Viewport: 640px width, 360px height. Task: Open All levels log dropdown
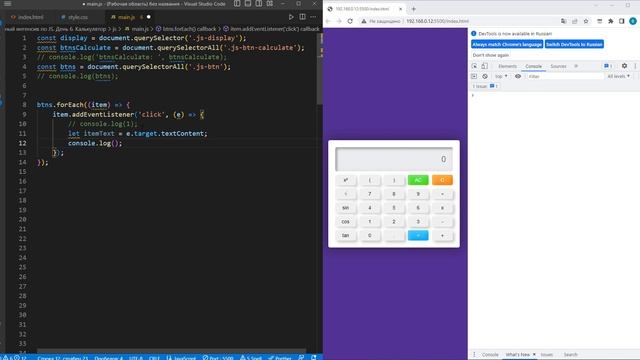tap(618, 76)
